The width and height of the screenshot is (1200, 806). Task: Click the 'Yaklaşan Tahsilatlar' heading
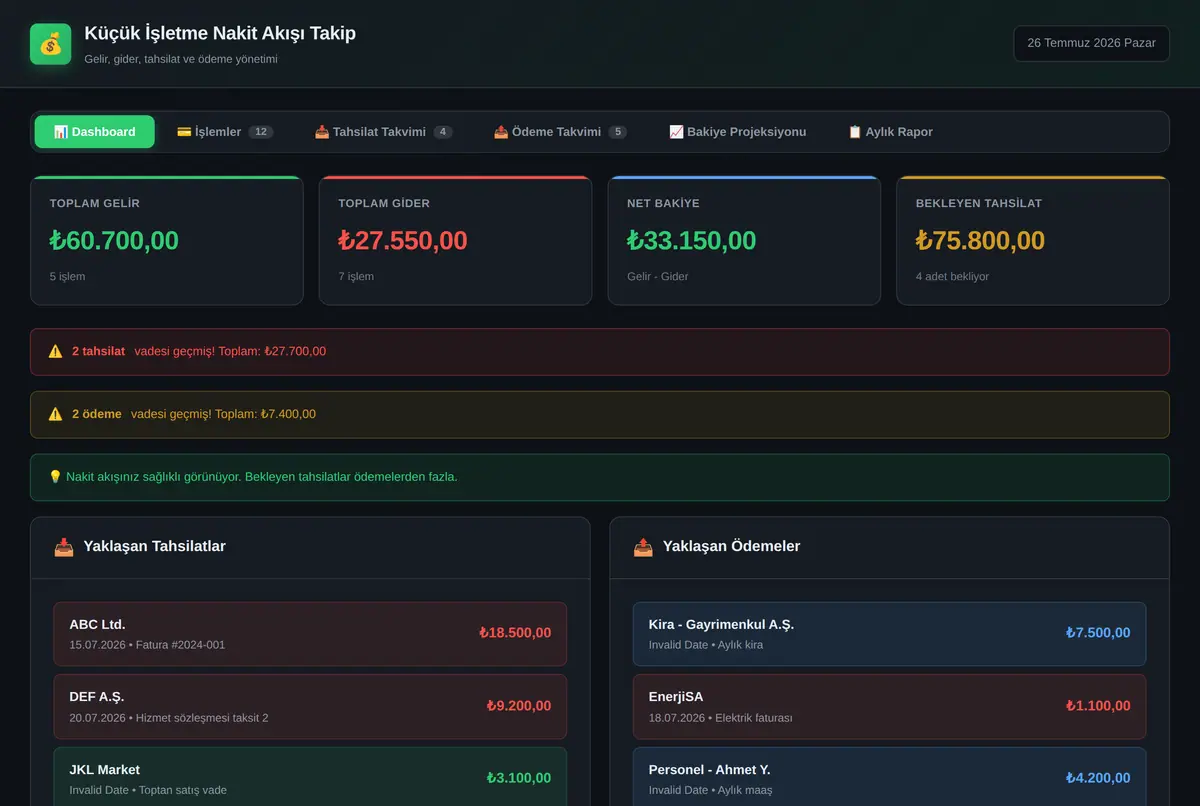coord(155,547)
